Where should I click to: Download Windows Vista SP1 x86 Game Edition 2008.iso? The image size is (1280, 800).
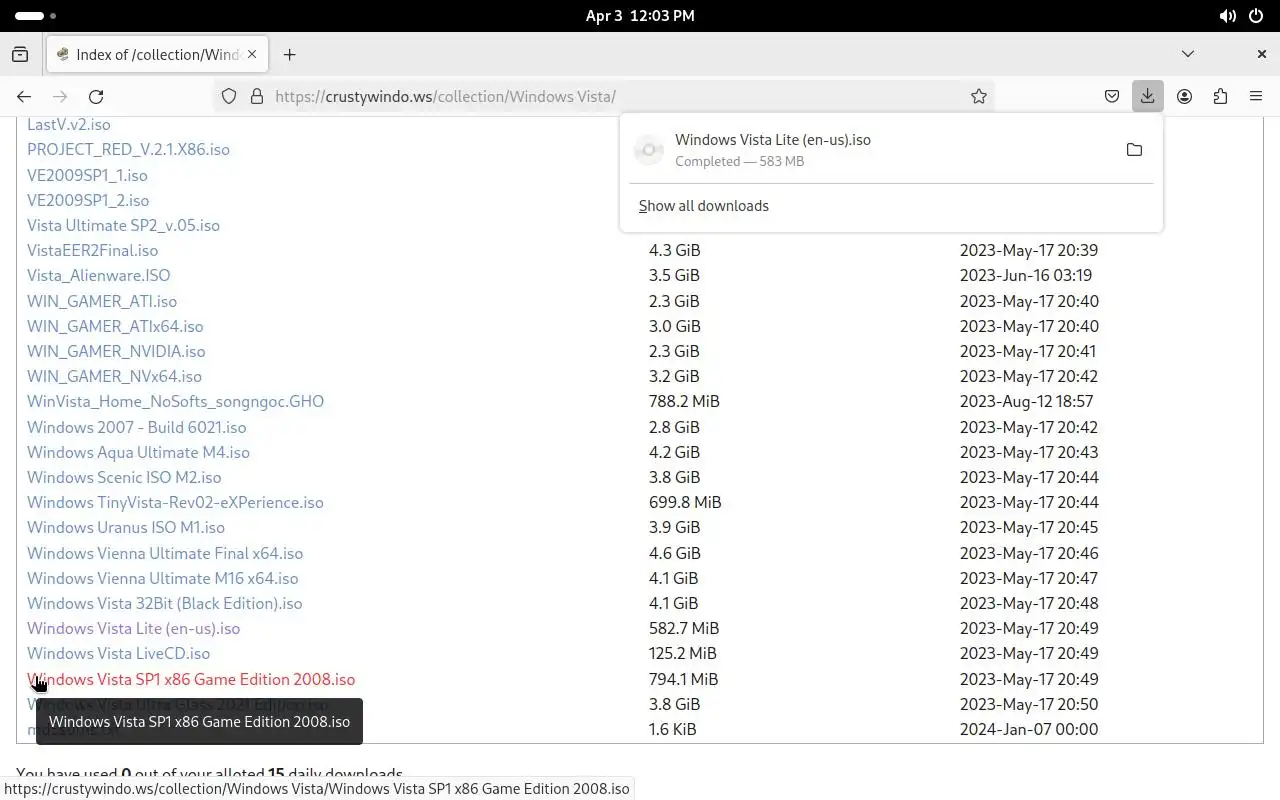coord(191,679)
